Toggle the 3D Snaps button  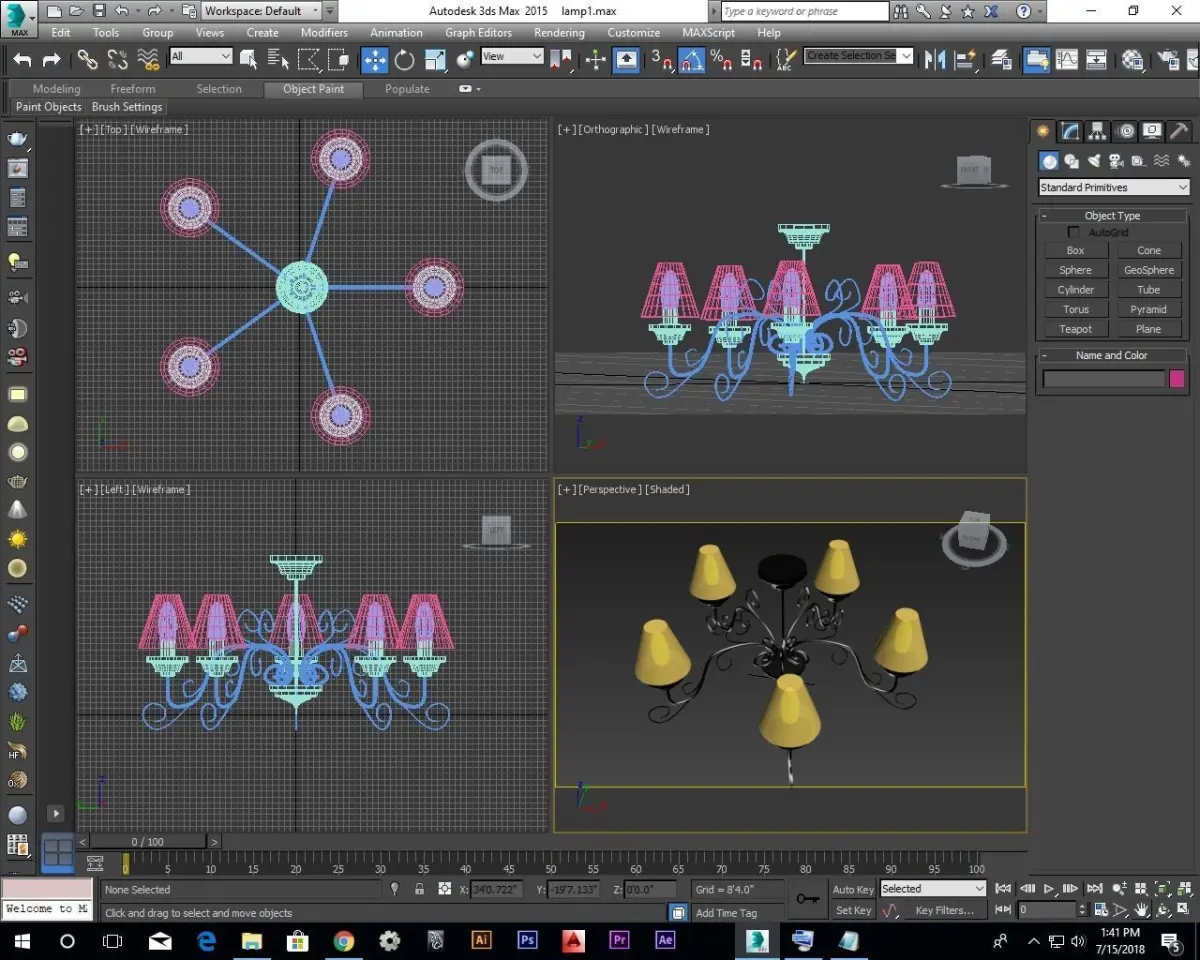pyautogui.click(x=662, y=60)
